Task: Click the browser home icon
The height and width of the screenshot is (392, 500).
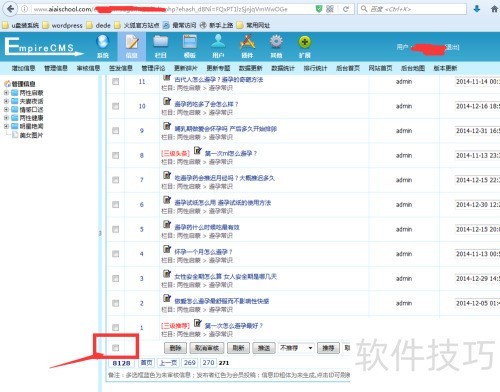Action: coord(495,9)
